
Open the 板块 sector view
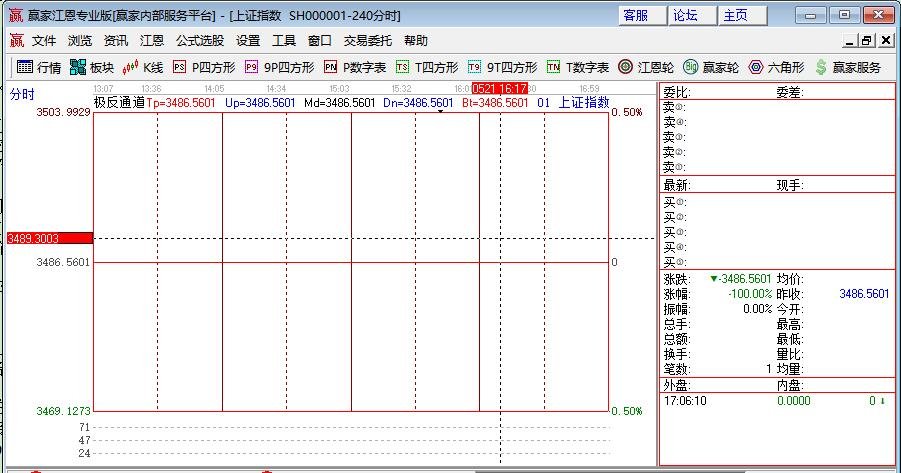click(x=92, y=67)
